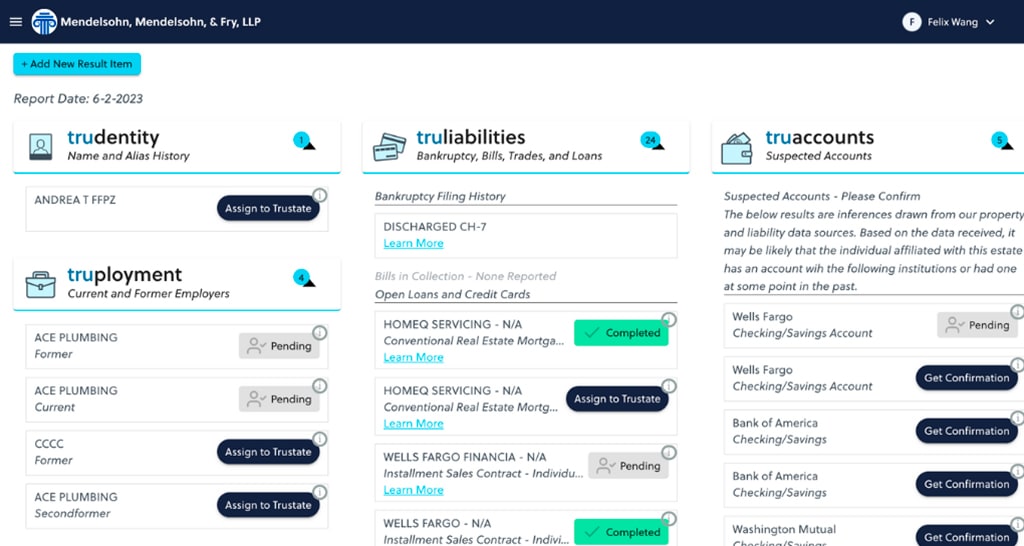Open info icon for ANDREA T FFPZ
1024x546 pixels.
click(x=319, y=196)
